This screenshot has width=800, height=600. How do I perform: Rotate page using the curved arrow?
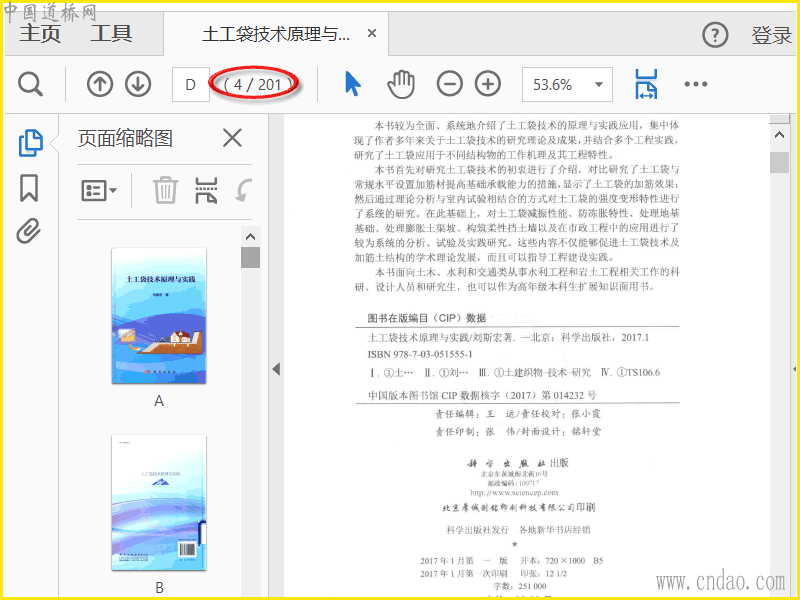tap(244, 190)
